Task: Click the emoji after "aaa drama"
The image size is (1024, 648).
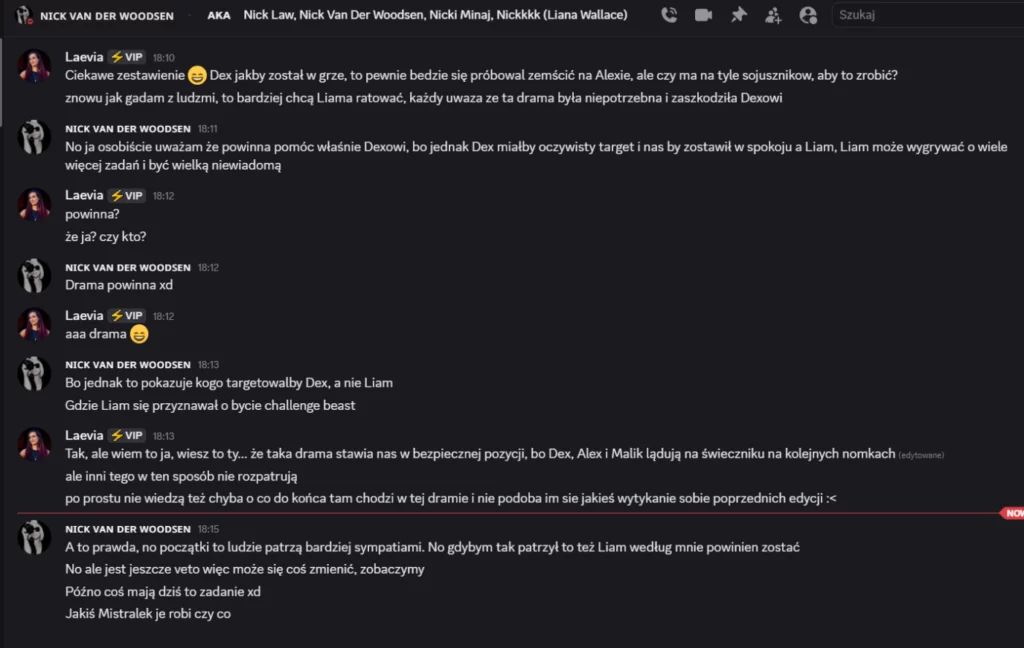Action: (x=140, y=334)
